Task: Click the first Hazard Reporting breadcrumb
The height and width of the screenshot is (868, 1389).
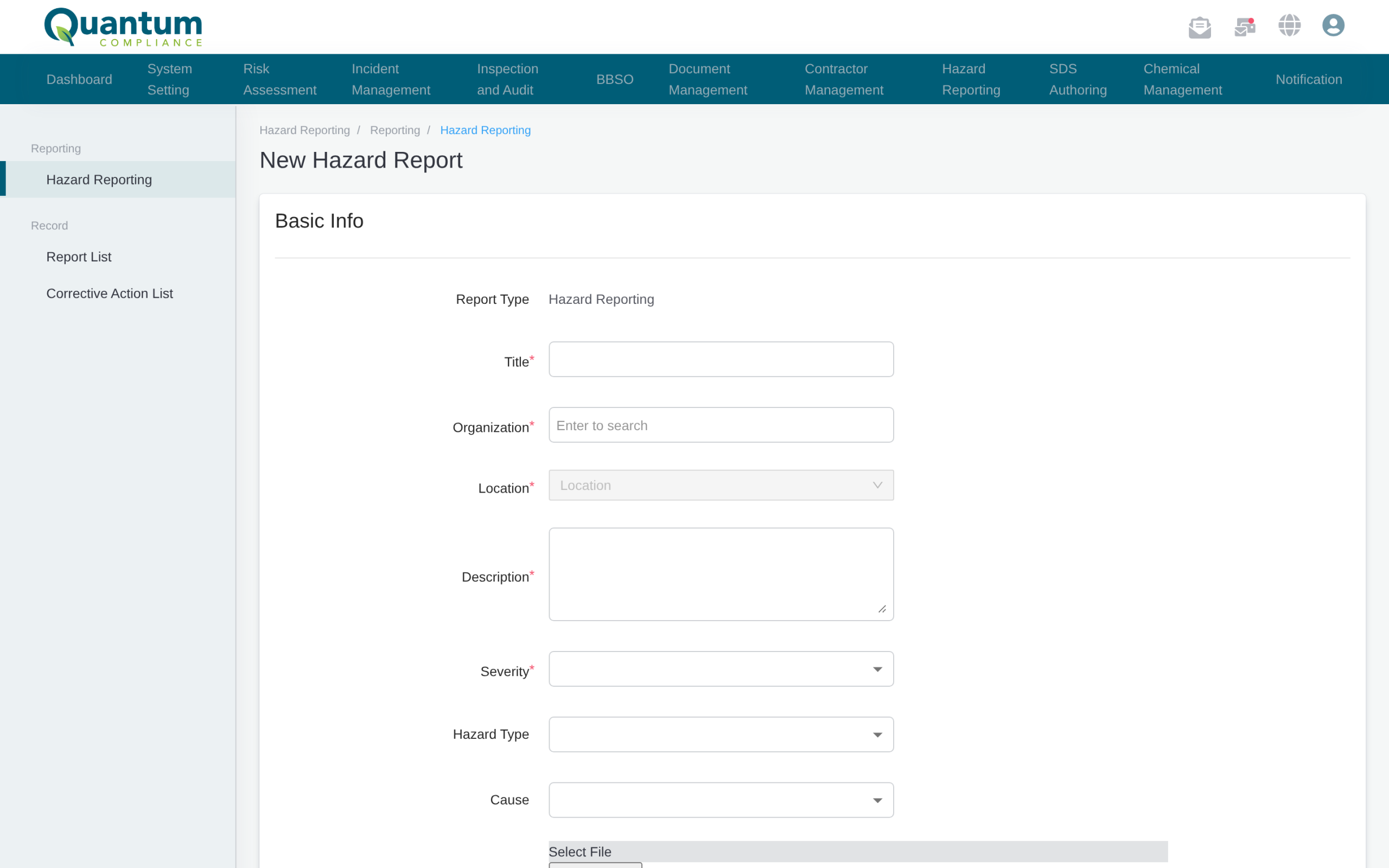Action: click(304, 130)
